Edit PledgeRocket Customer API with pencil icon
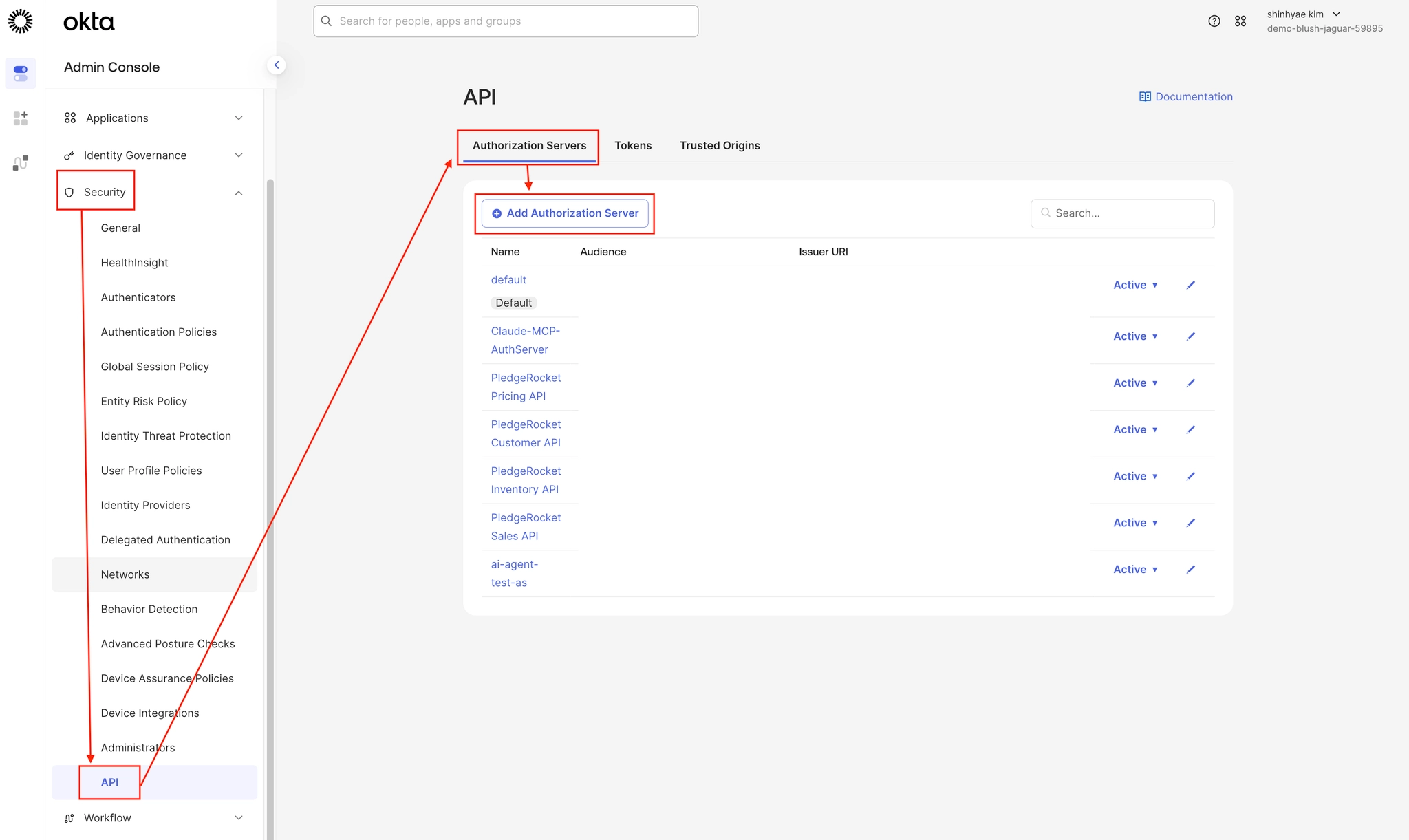 (x=1191, y=430)
